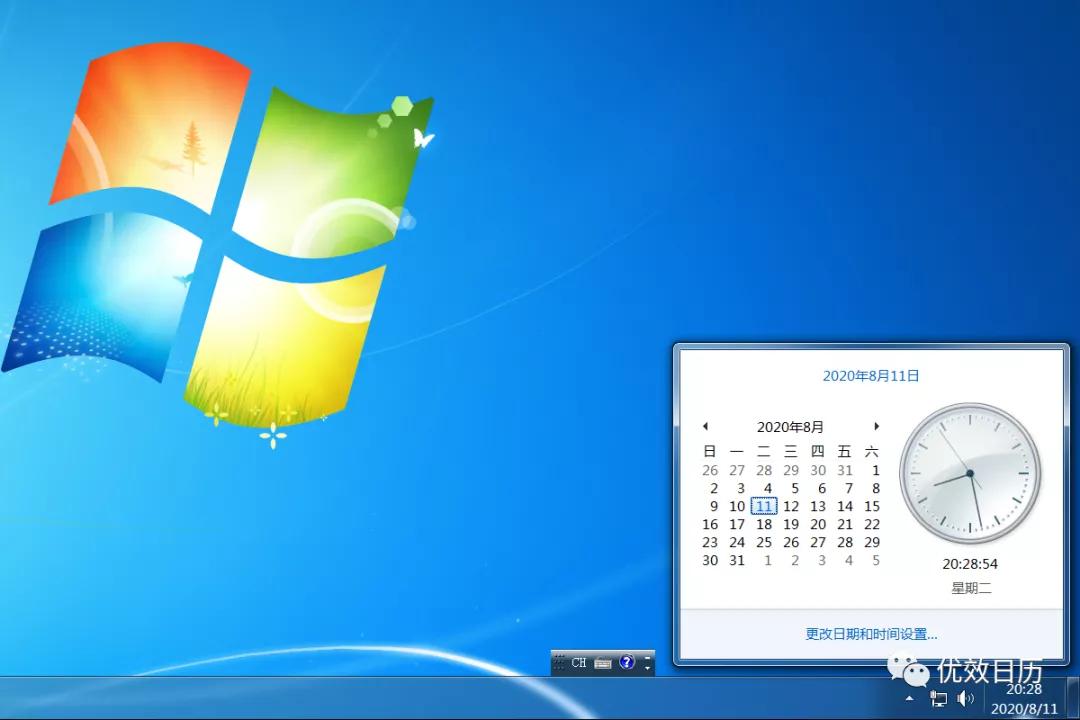Select August 18 in the calendar
This screenshot has width=1080, height=720.
pyautogui.click(x=763, y=524)
